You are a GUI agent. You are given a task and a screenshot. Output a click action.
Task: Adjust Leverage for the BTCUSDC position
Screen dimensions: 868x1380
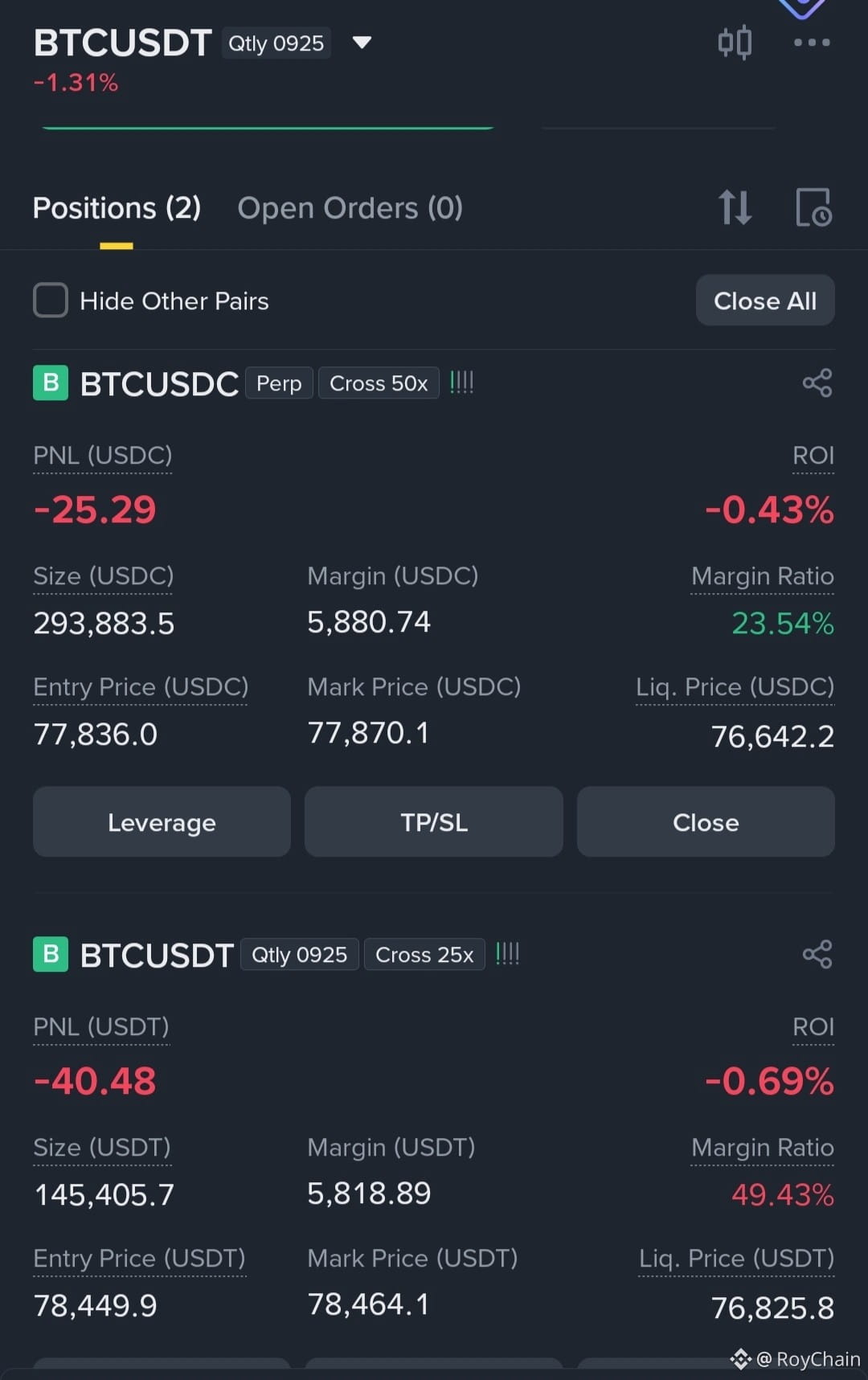[x=162, y=822]
